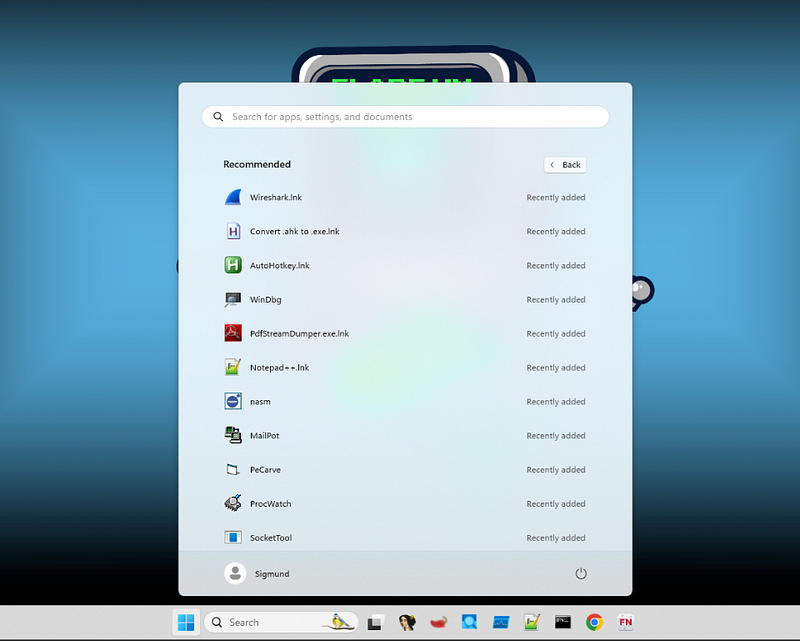Click 'Recently added' beside AutoHotkey.lnk
The height and width of the screenshot is (641, 800).
click(556, 265)
